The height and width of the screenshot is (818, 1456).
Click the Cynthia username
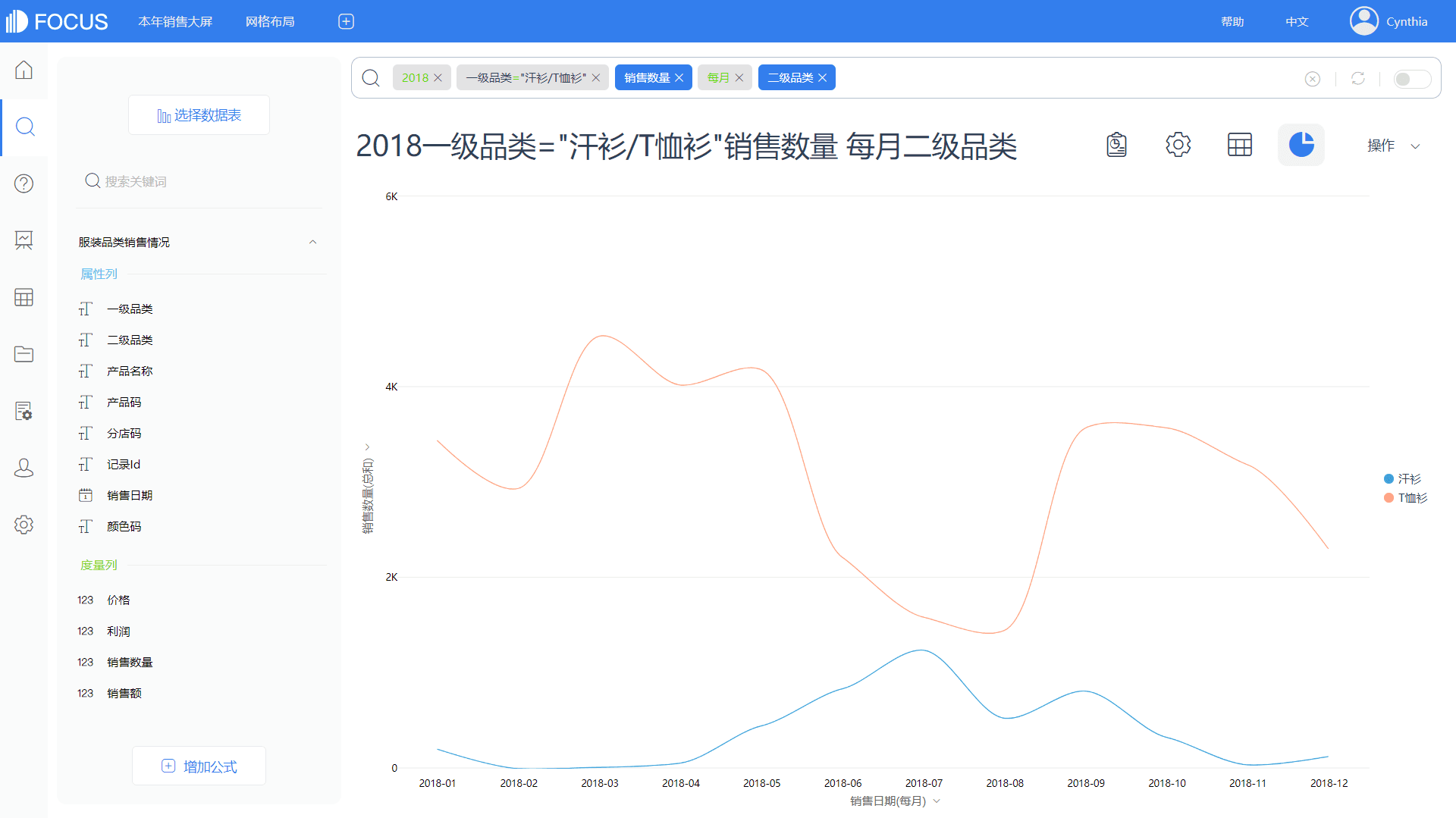(x=1407, y=21)
